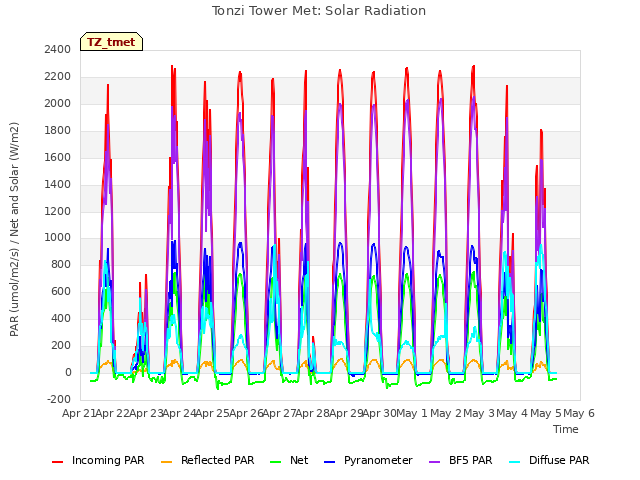Screen dimensions: 640x480
Task: Select the Incoming PAR legend entry
Action: pyautogui.click(x=98, y=460)
